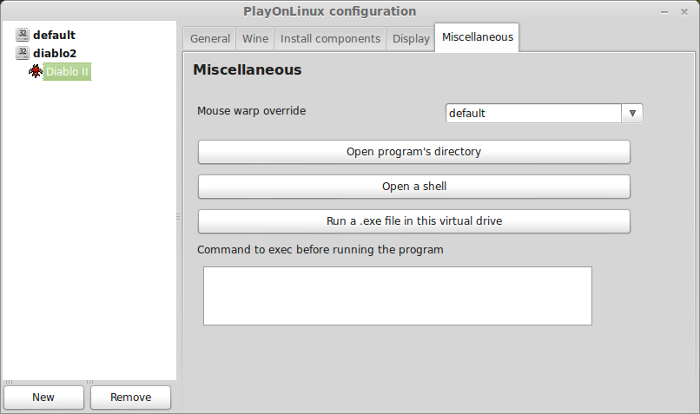Select the diablo2 drive label
The height and width of the screenshot is (414, 700).
pos(54,53)
